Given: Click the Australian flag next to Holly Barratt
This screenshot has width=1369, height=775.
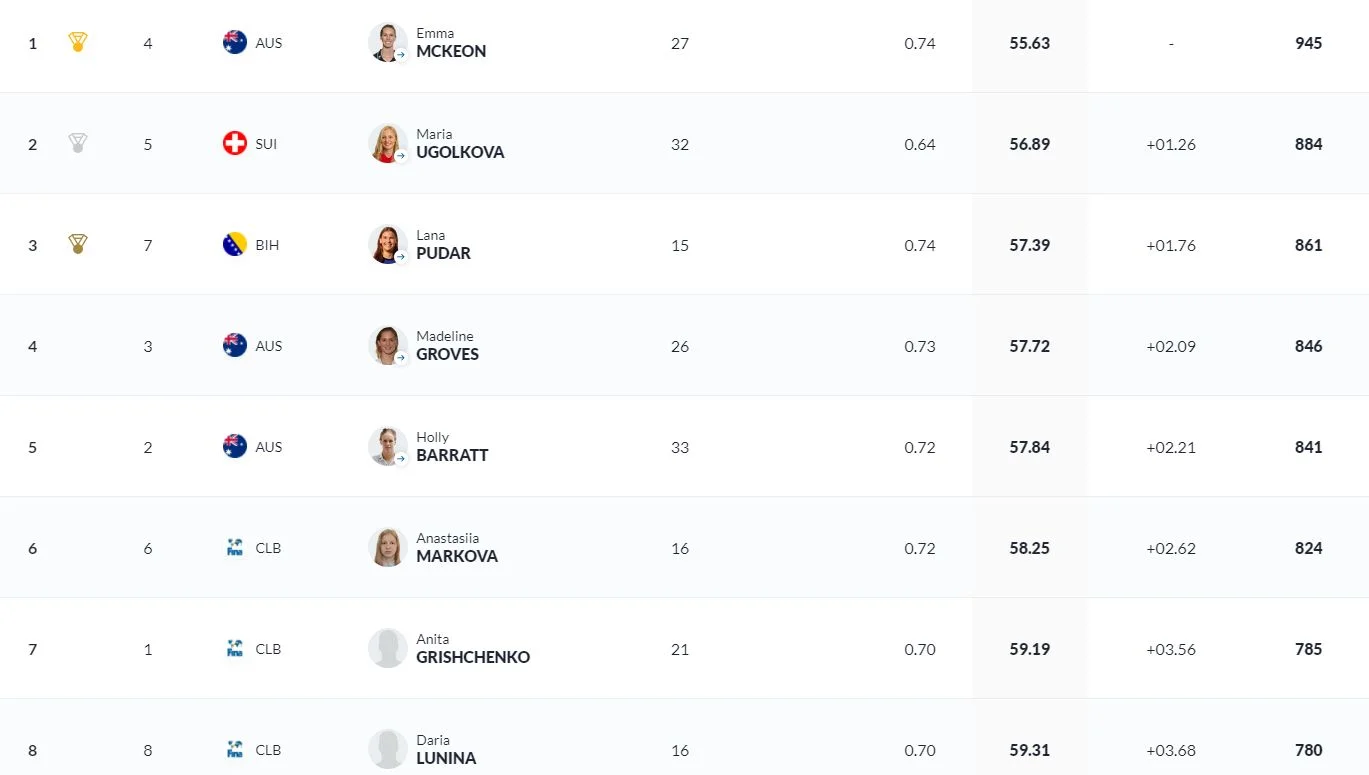Looking at the screenshot, I should pyautogui.click(x=235, y=447).
